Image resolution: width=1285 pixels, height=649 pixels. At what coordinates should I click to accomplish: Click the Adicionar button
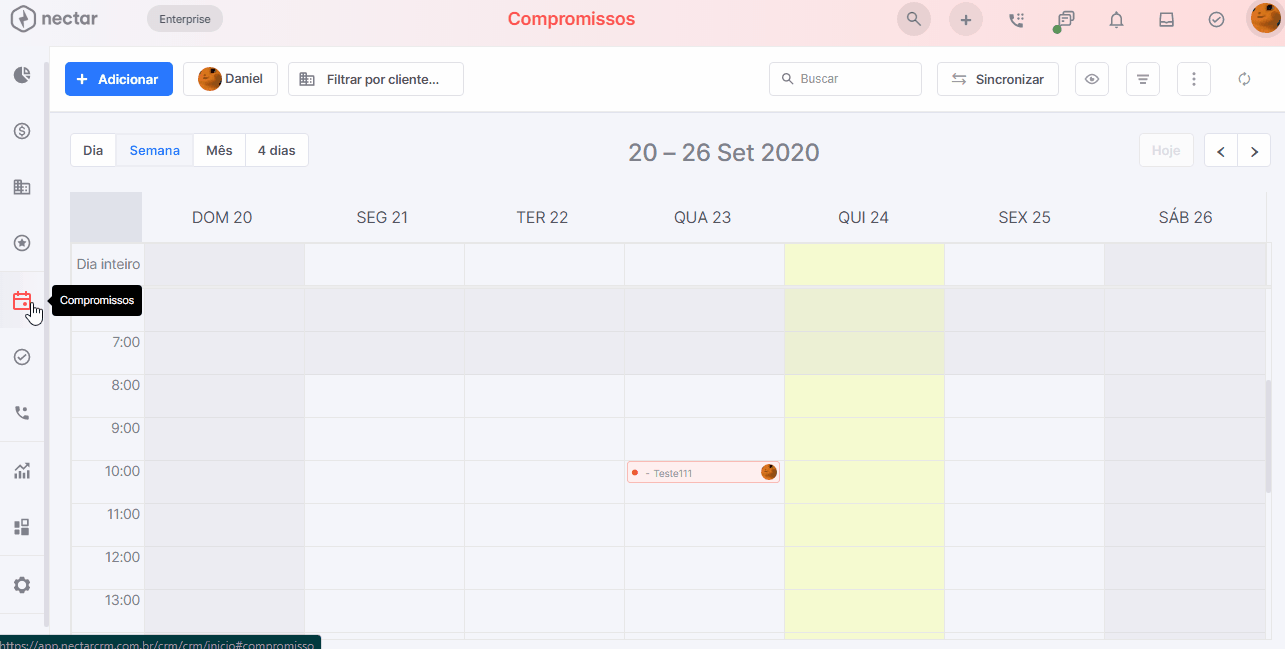click(119, 79)
